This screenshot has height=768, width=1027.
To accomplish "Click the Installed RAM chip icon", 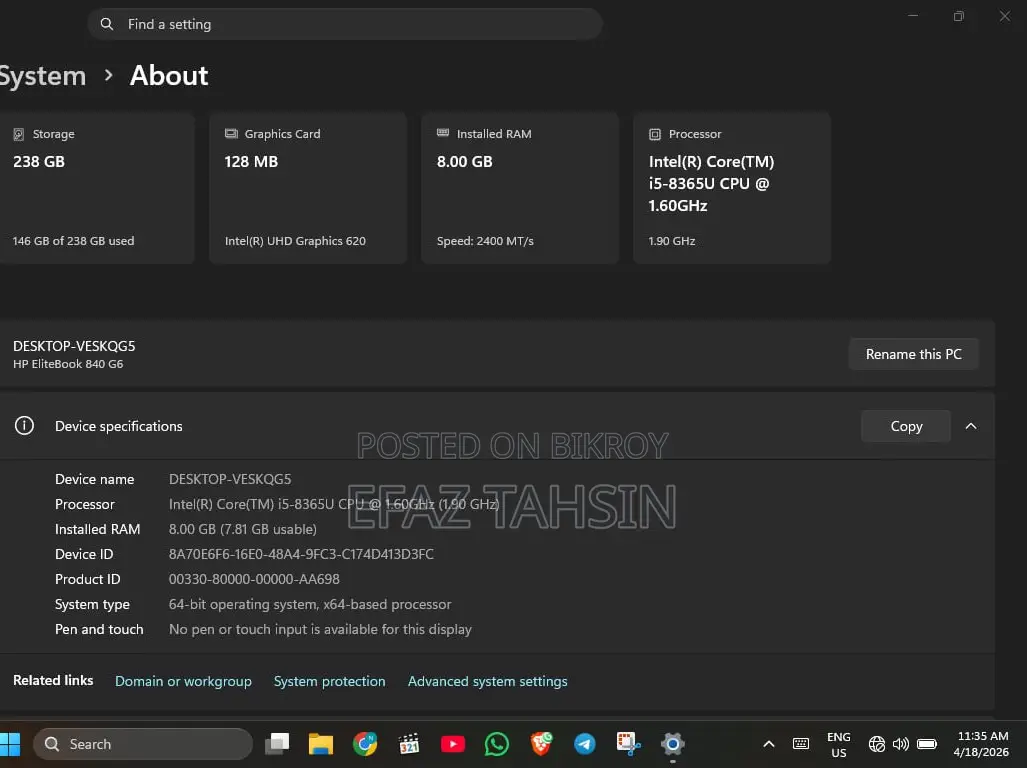I will (443, 133).
